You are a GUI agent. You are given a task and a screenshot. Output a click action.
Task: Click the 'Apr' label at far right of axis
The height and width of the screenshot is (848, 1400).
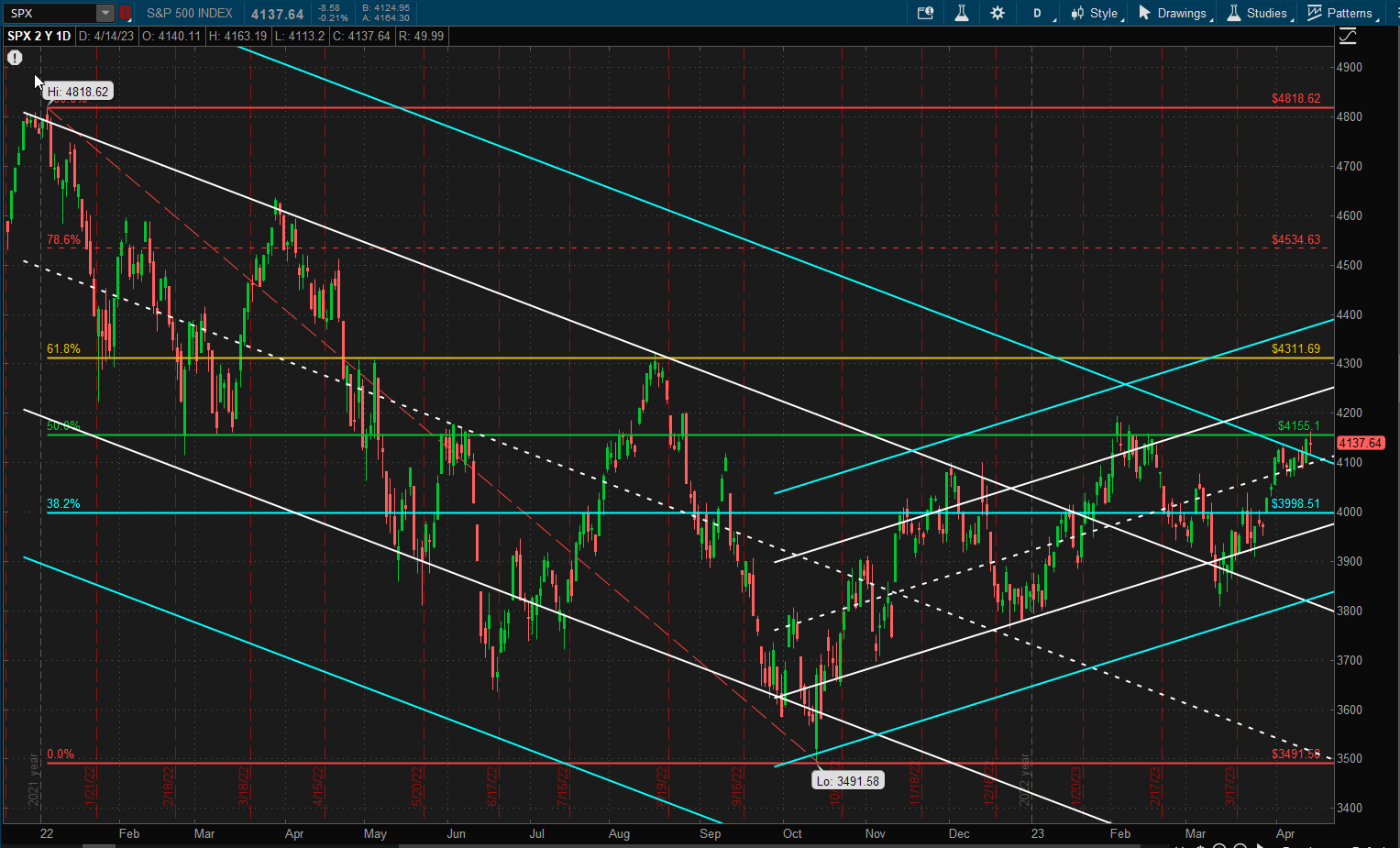(x=1285, y=834)
